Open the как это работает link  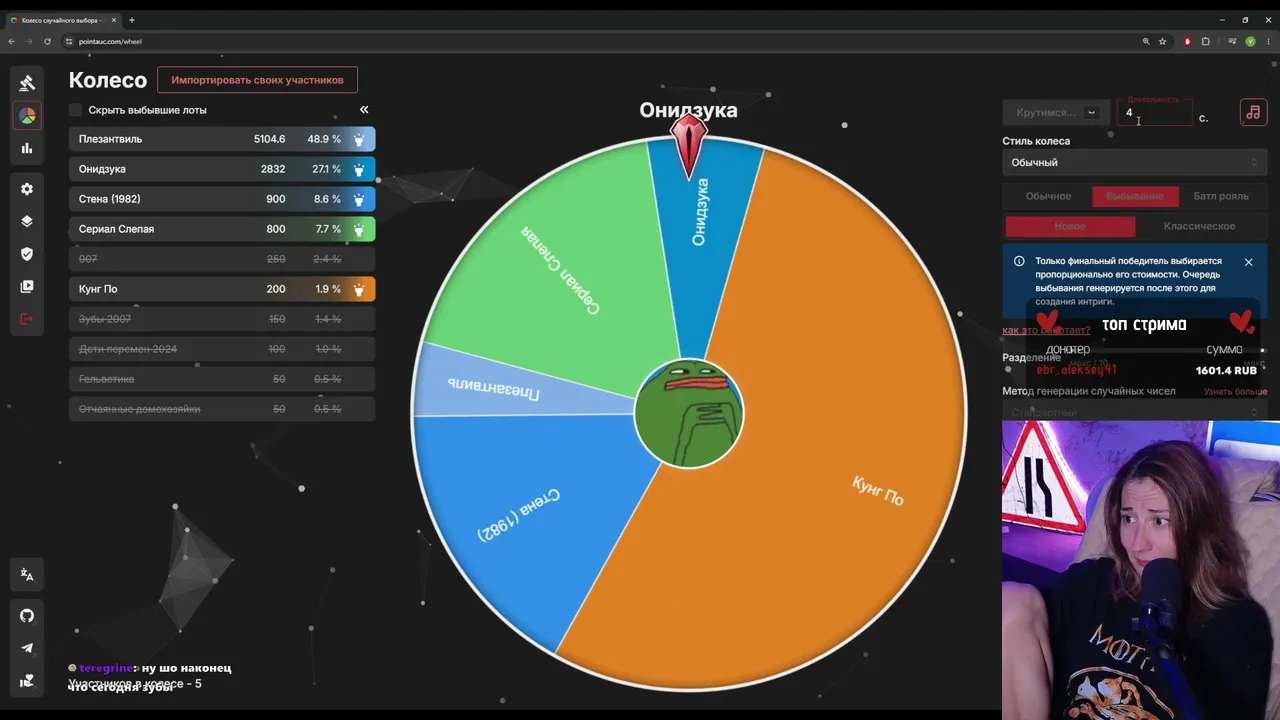(1046, 330)
